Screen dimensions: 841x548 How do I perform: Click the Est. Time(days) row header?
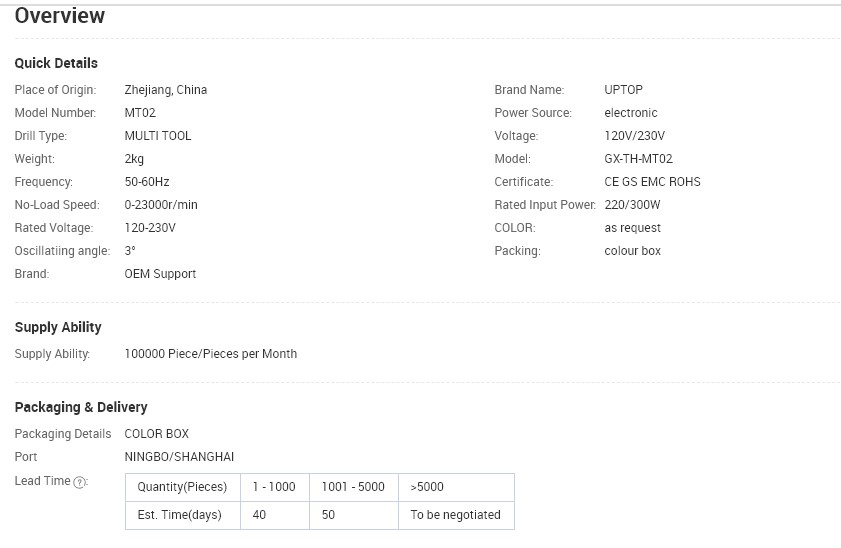click(179, 516)
